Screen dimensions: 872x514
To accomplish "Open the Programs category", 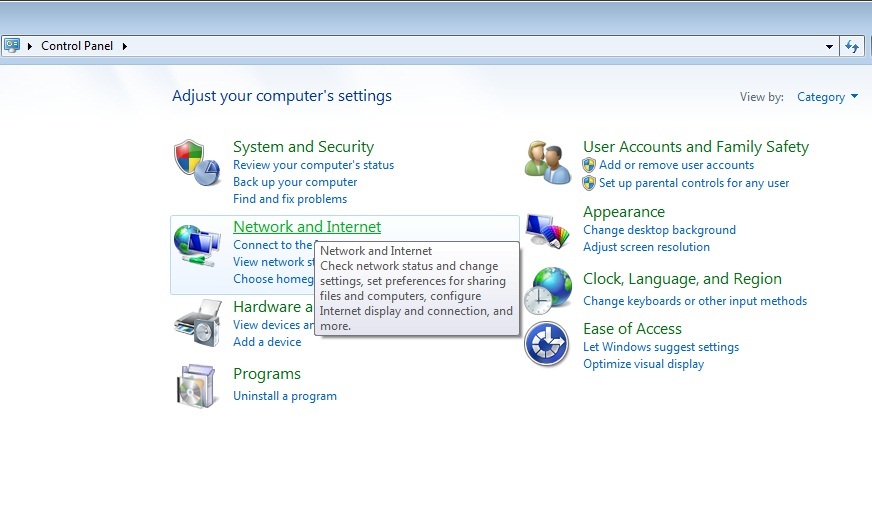I will [267, 374].
